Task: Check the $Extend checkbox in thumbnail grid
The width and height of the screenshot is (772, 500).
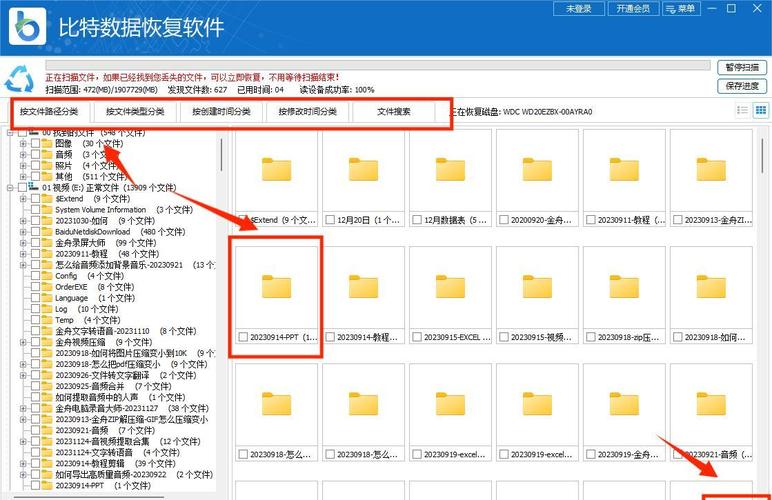Action: (243, 219)
